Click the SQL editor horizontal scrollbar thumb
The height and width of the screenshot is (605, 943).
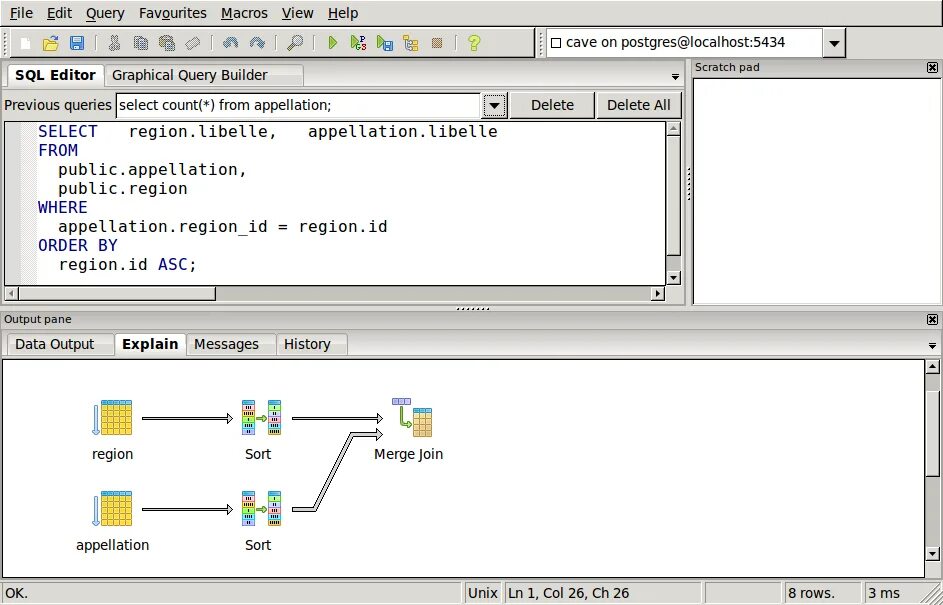(117, 293)
